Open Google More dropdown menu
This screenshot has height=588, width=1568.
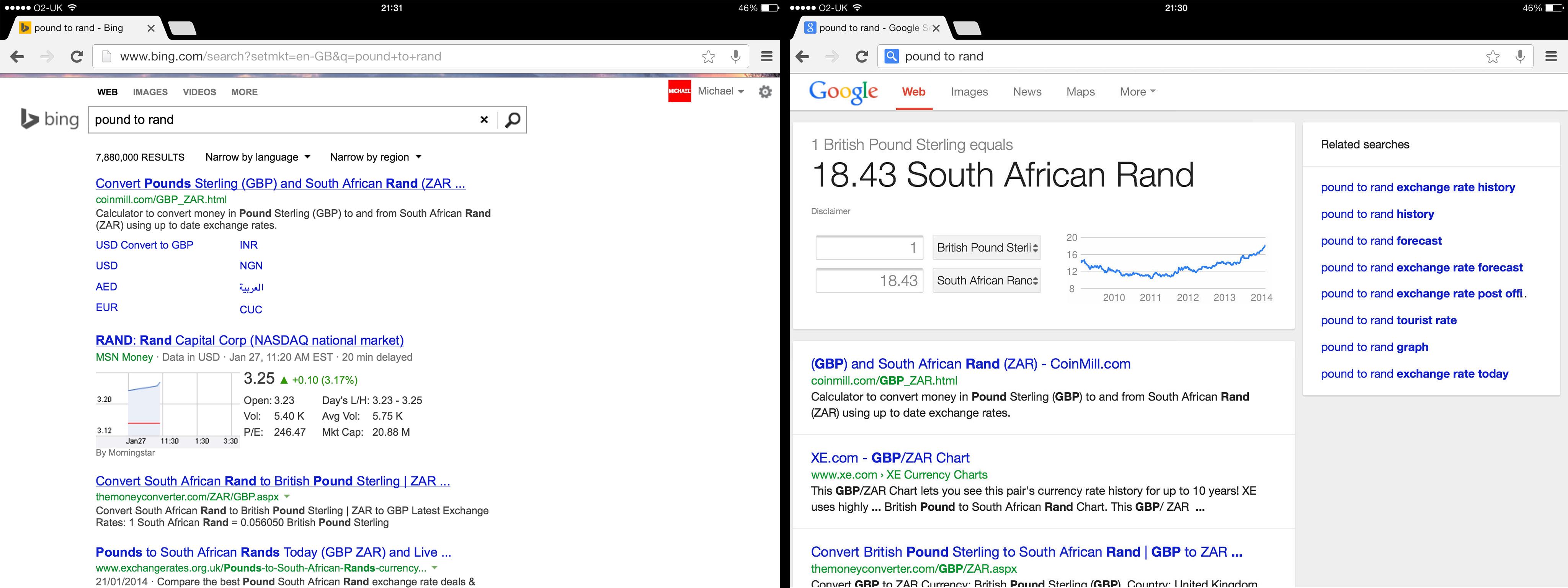click(x=1137, y=91)
